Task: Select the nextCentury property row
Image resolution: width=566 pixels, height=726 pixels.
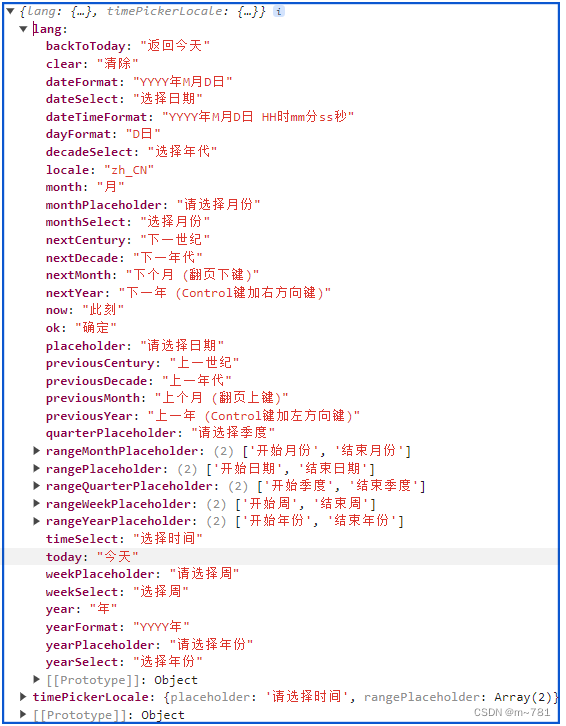Action: (128, 240)
